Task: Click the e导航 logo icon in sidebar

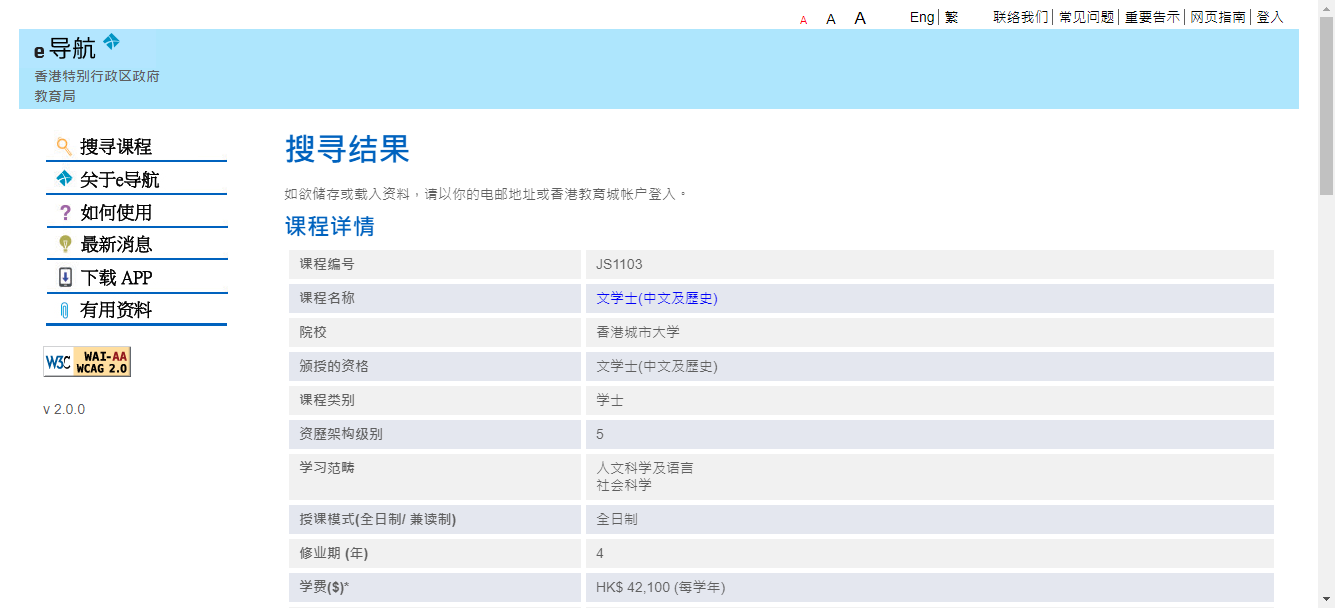Action: click(64, 179)
